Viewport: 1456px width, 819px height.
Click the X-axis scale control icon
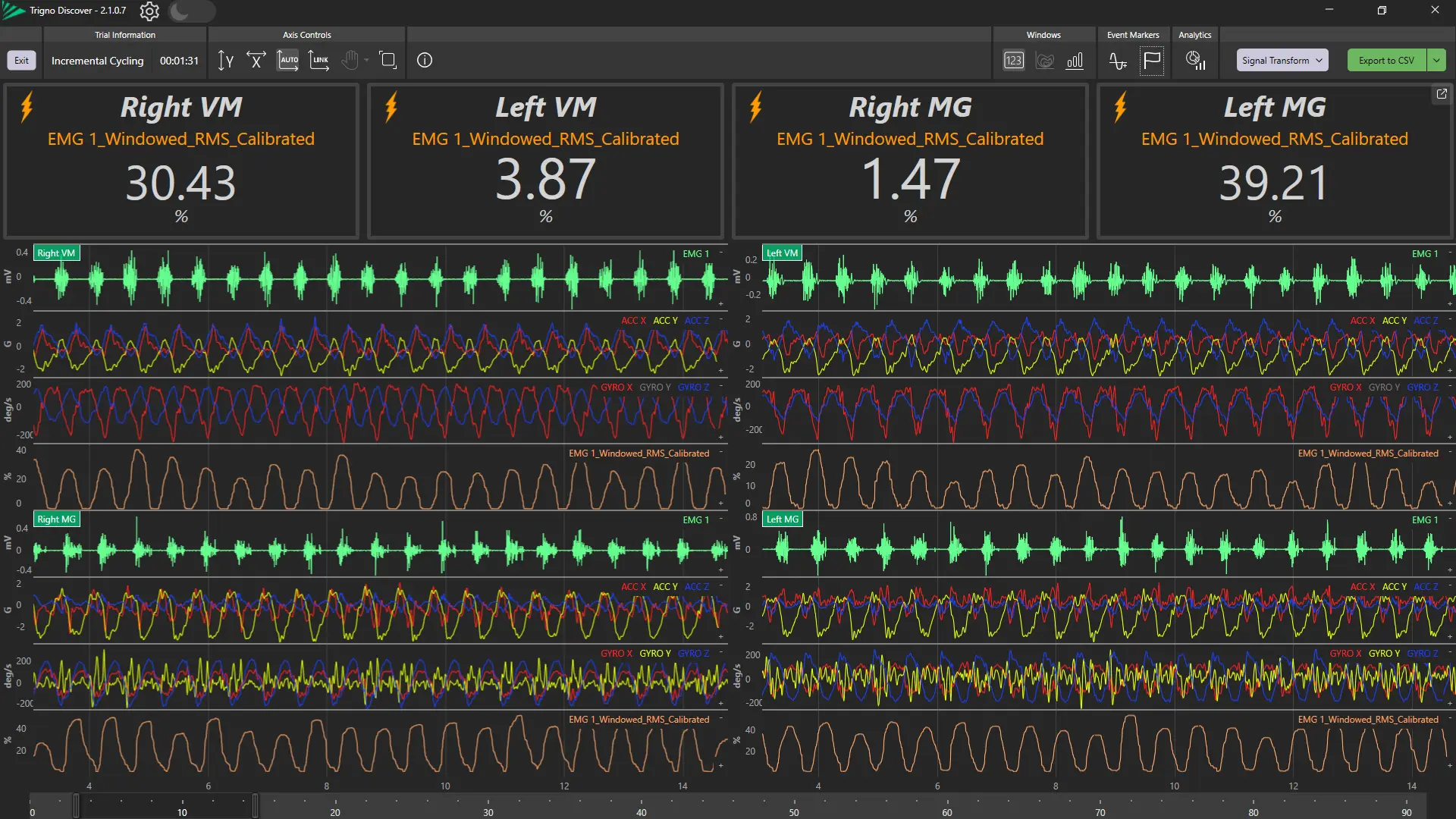256,61
